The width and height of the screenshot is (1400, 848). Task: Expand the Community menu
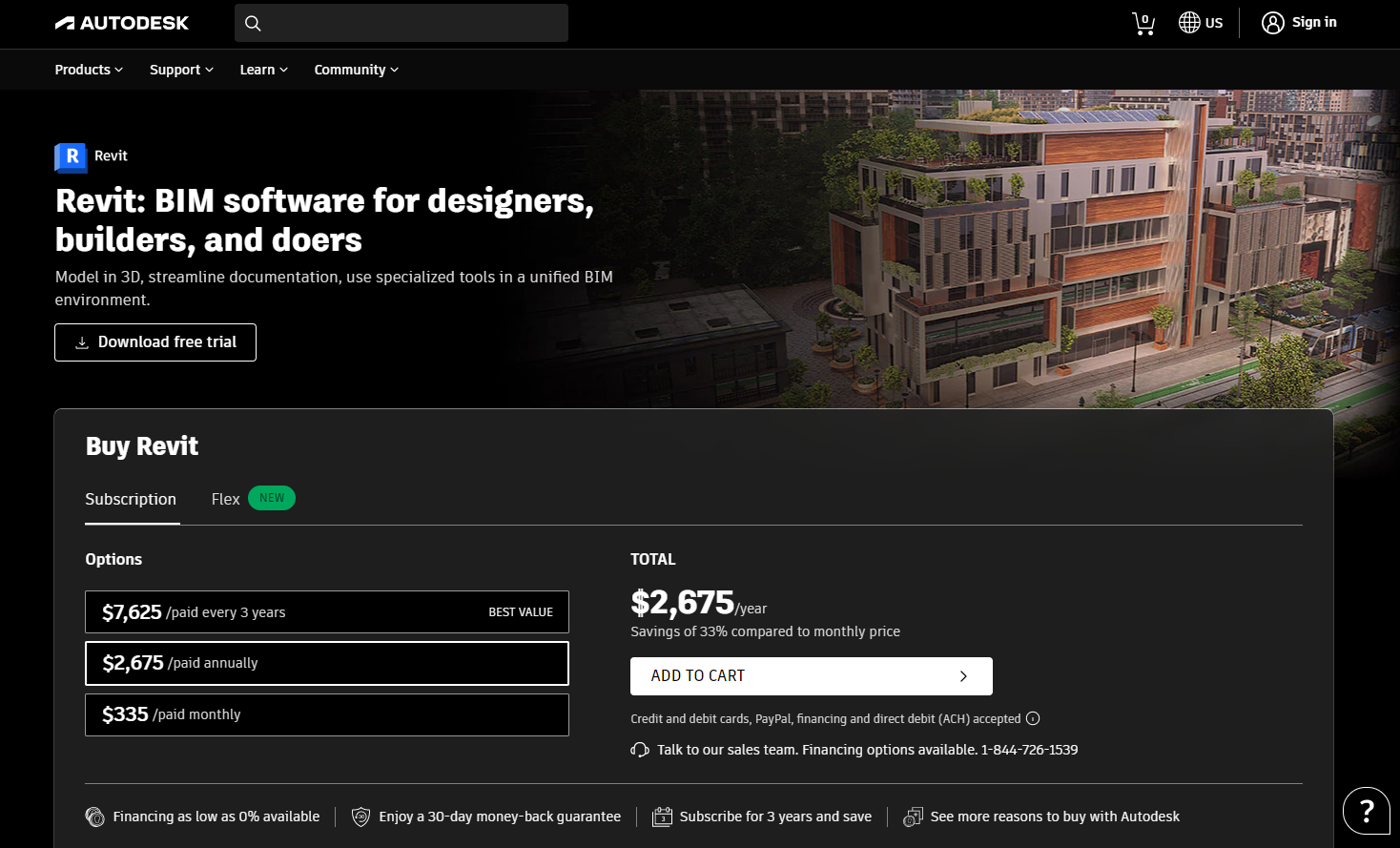[x=356, y=70]
